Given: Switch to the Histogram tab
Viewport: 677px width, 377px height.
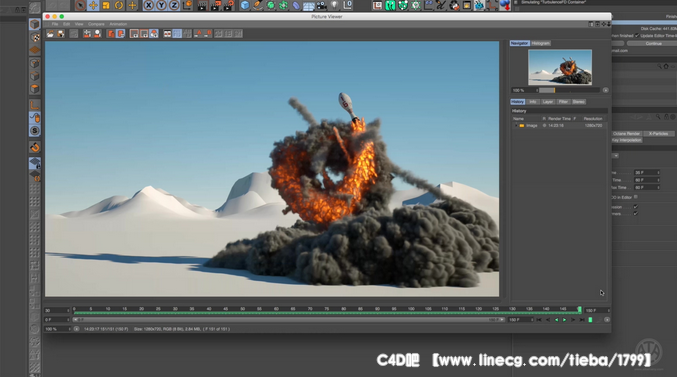Looking at the screenshot, I should 541,43.
